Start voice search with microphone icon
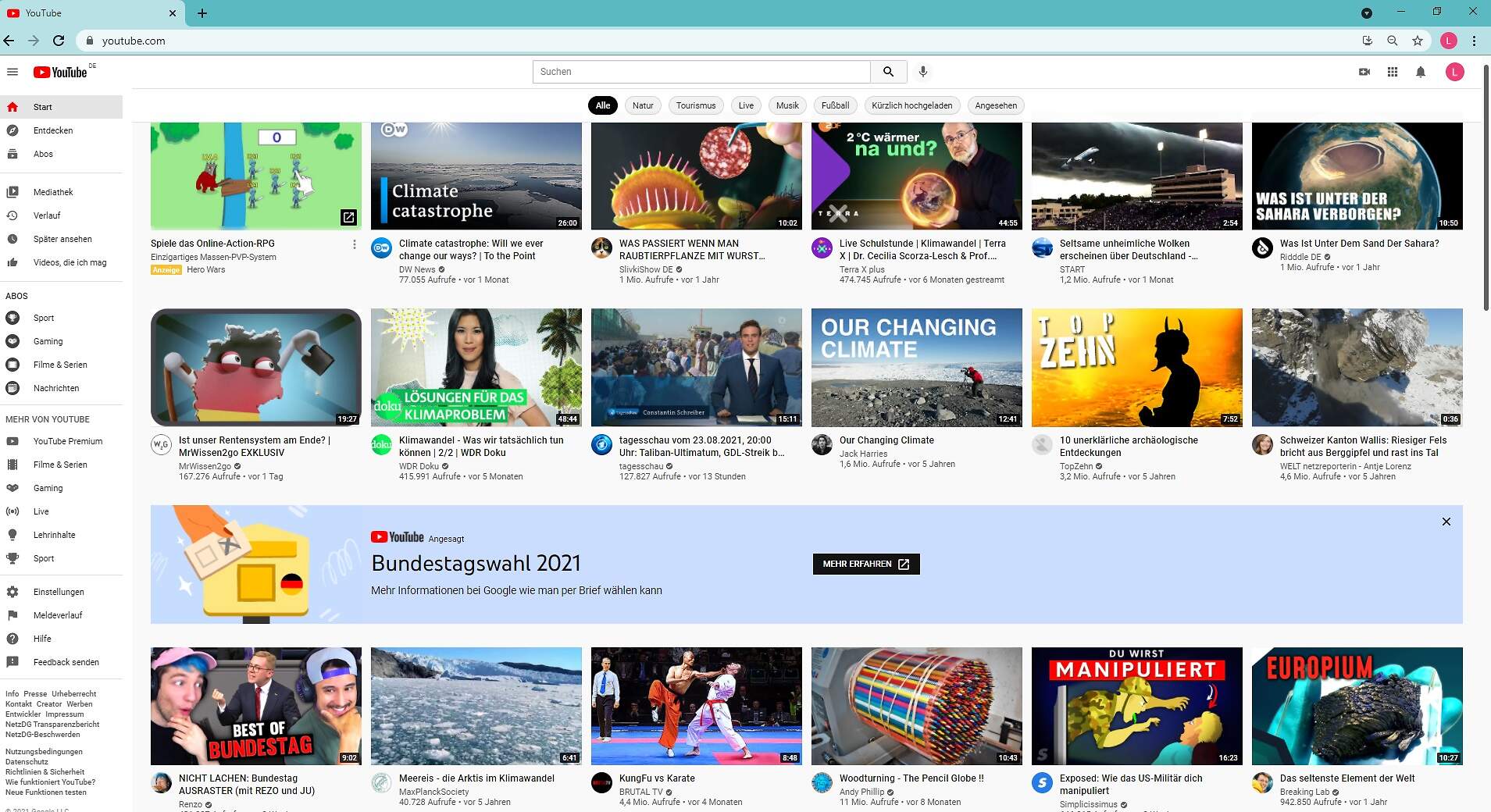This screenshot has height=812, width=1491. pos(923,72)
